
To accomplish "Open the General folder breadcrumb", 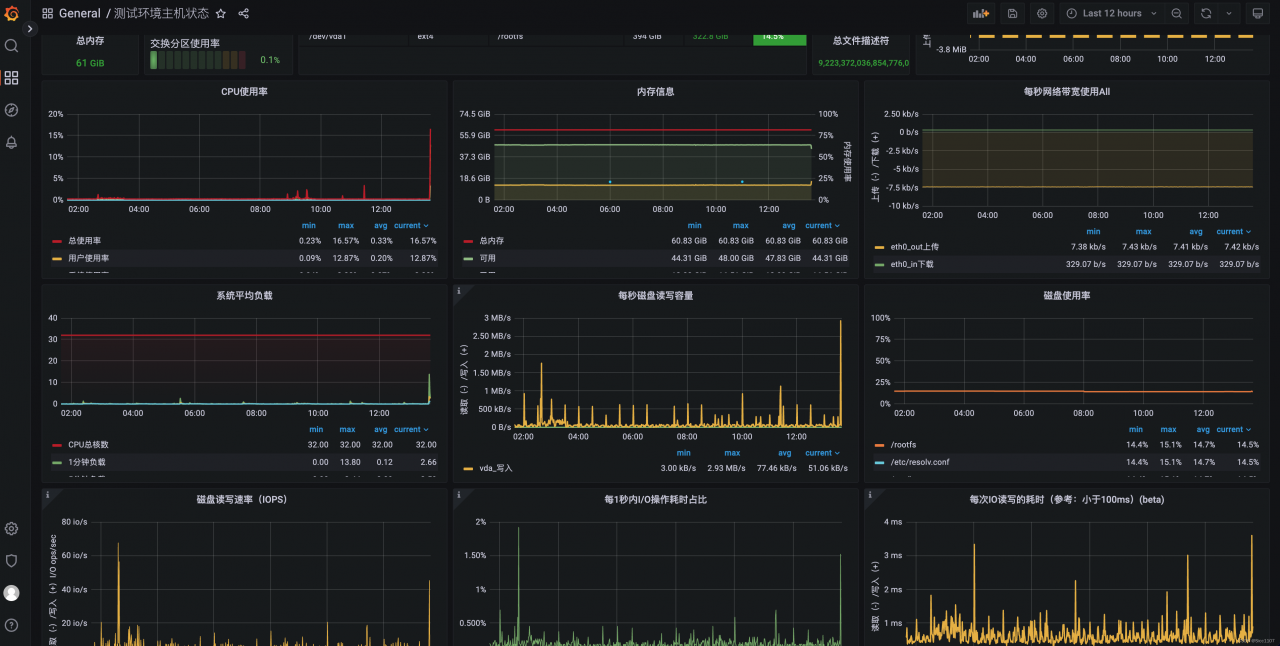I will [x=80, y=14].
